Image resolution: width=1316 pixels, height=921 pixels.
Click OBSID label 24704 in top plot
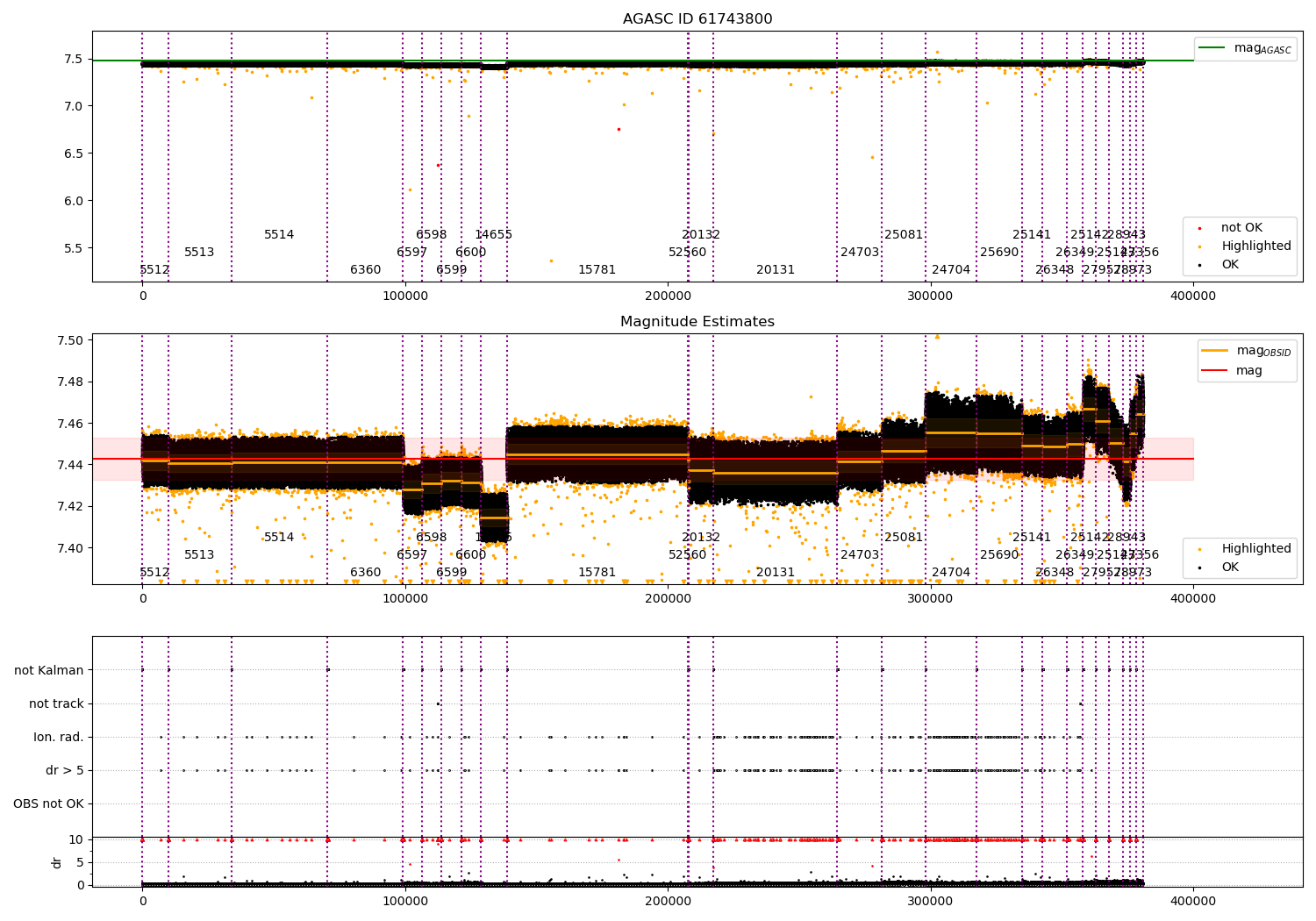pyautogui.click(x=951, y=269)
